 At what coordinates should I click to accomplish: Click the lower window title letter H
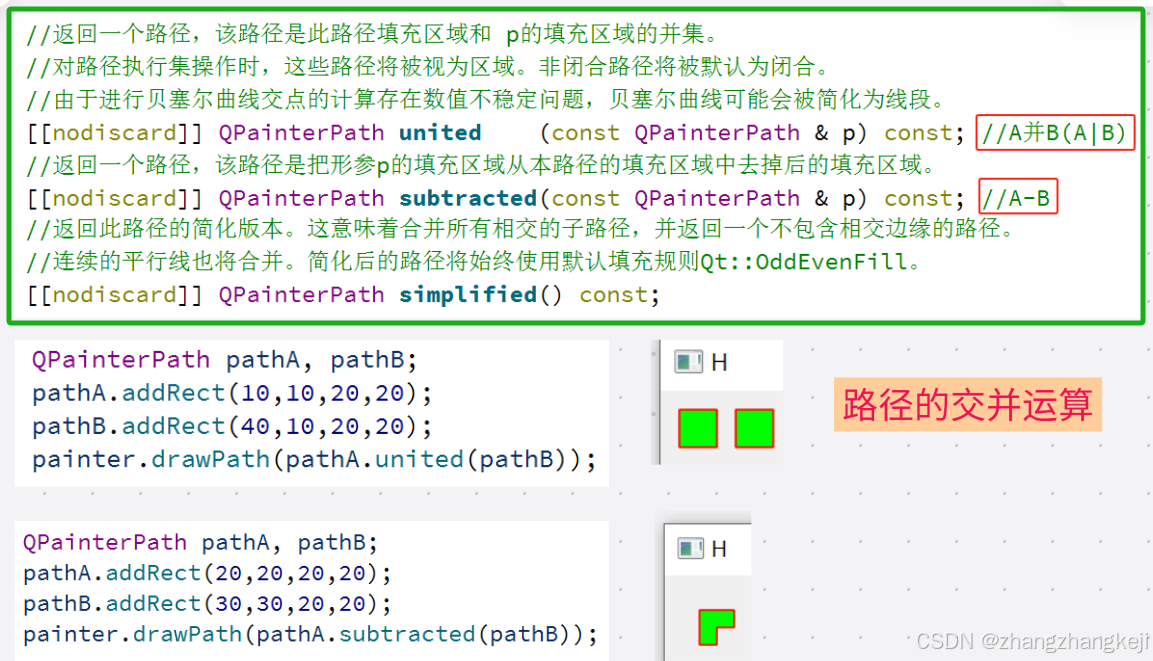point(718,549)
